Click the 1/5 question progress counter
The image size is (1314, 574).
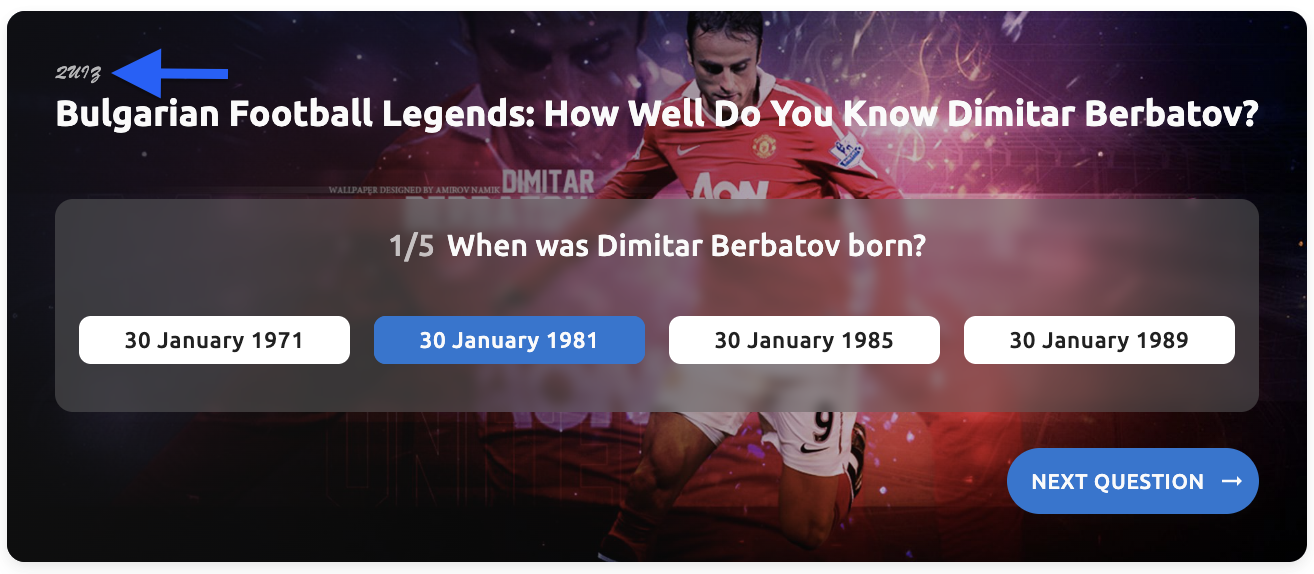pyautogui.click(x=411, y=246)
